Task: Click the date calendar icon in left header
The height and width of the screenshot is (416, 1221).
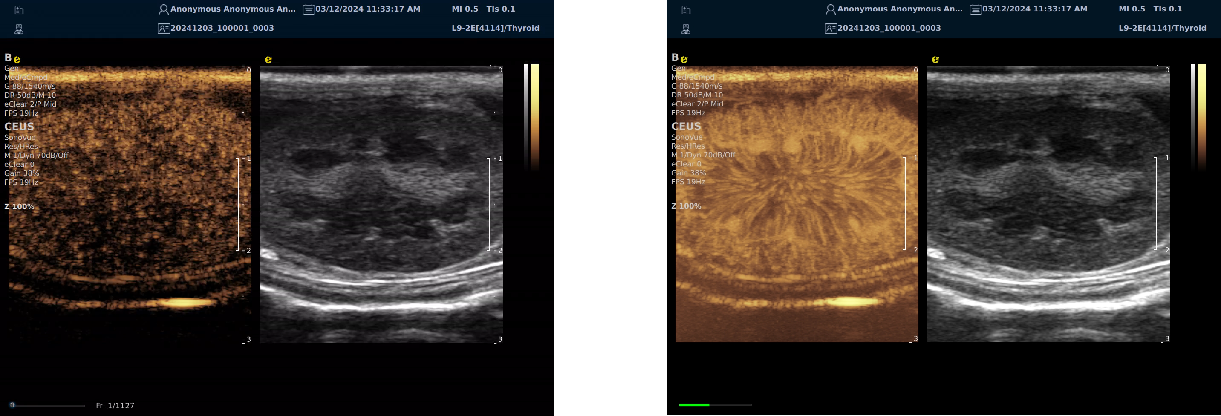Action: coord(308,8)
